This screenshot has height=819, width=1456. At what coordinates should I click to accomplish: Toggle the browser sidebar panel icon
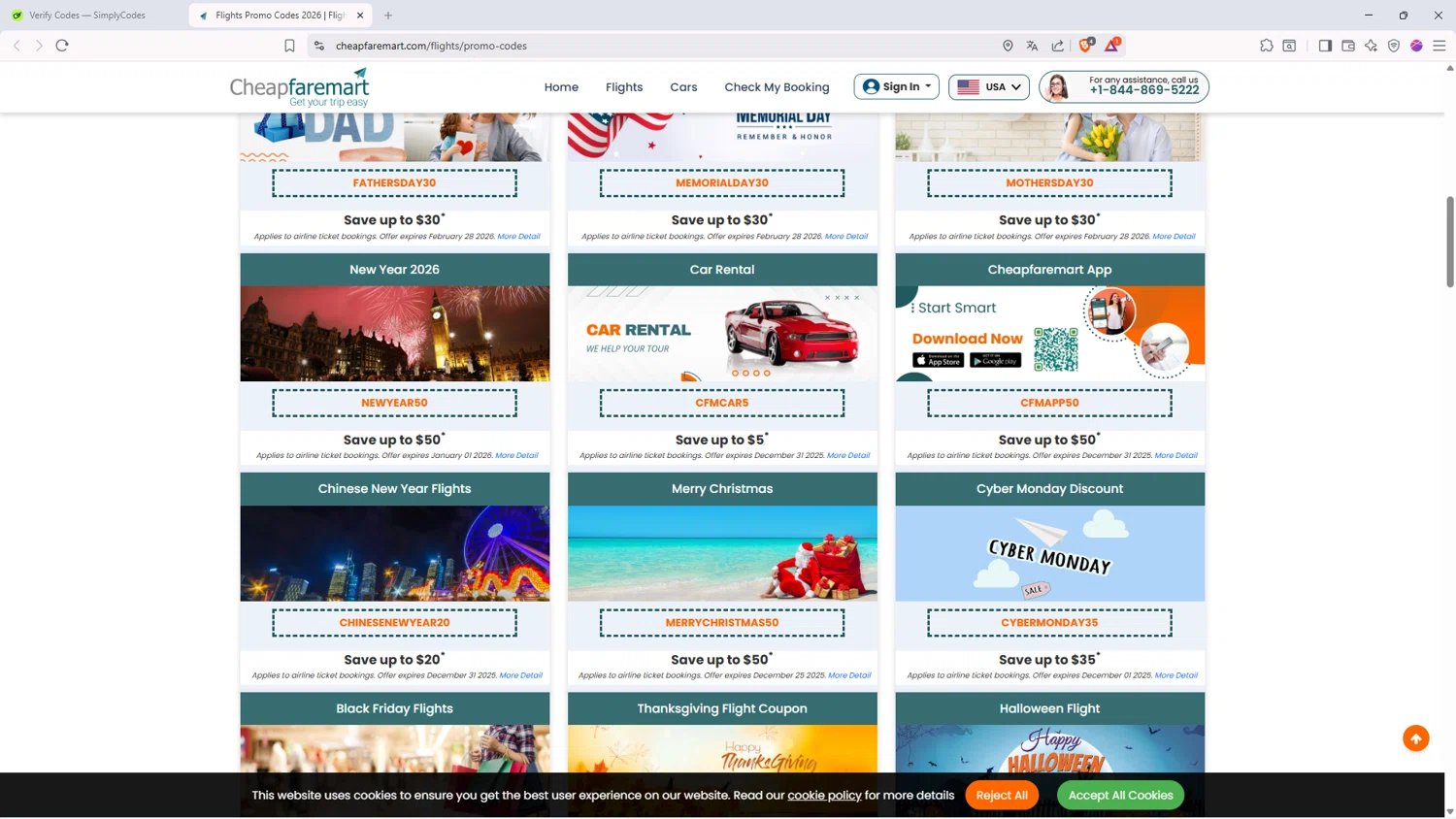coord(1325,46)
